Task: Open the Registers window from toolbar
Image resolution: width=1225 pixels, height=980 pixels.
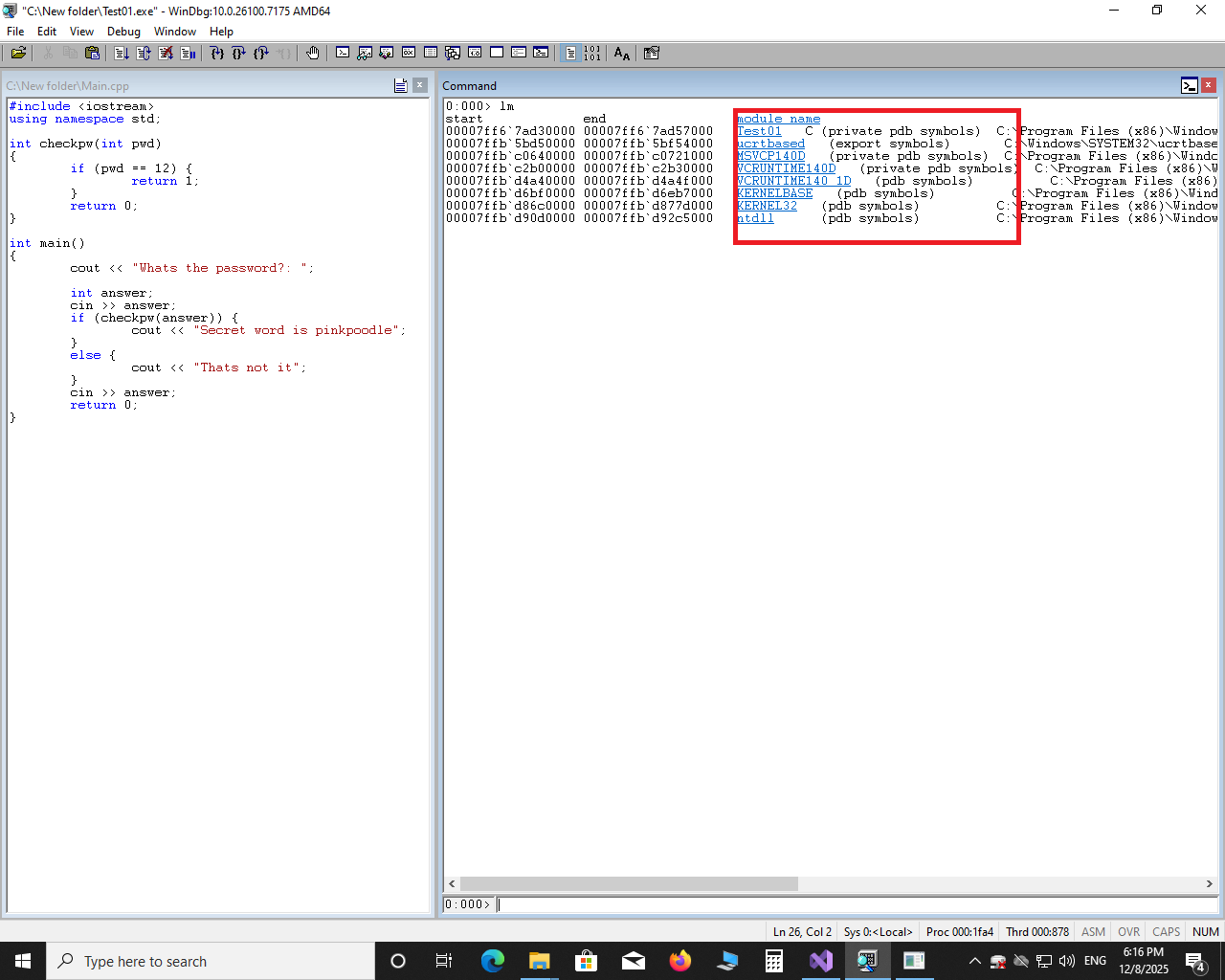Action: (409, 54)
